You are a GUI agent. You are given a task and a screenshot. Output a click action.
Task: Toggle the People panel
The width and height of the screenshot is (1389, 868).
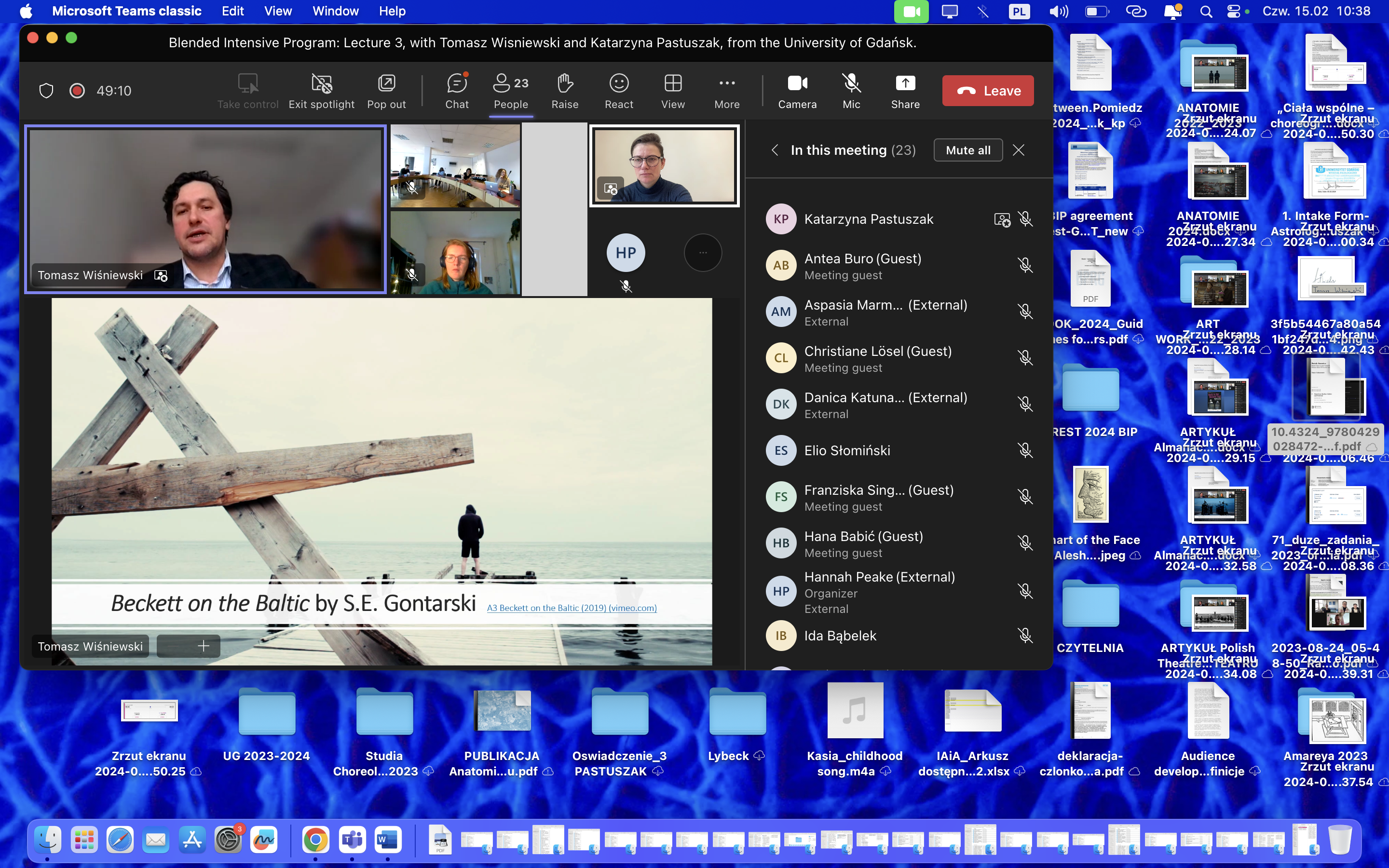511,91
